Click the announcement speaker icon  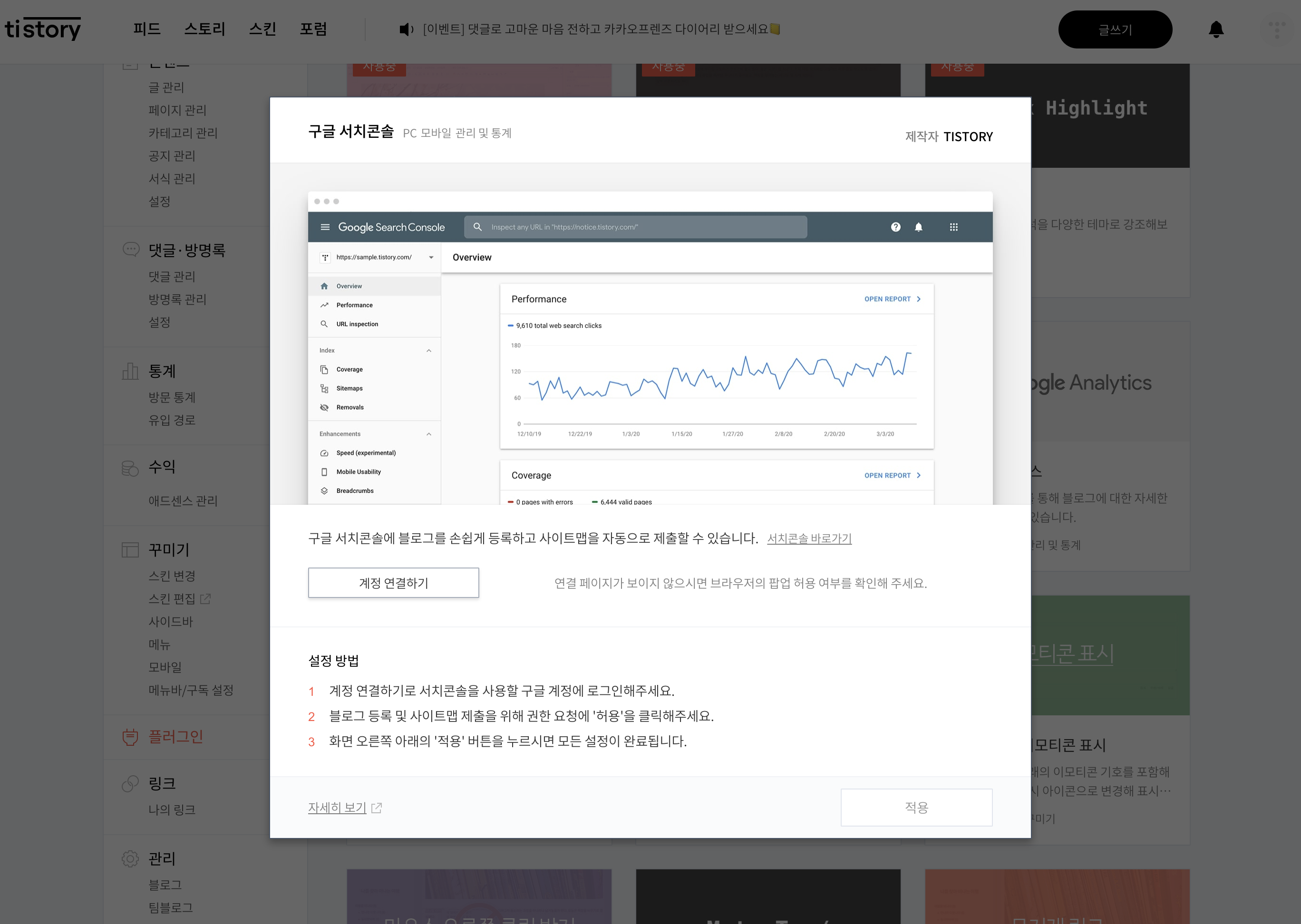tap(406, 29)
